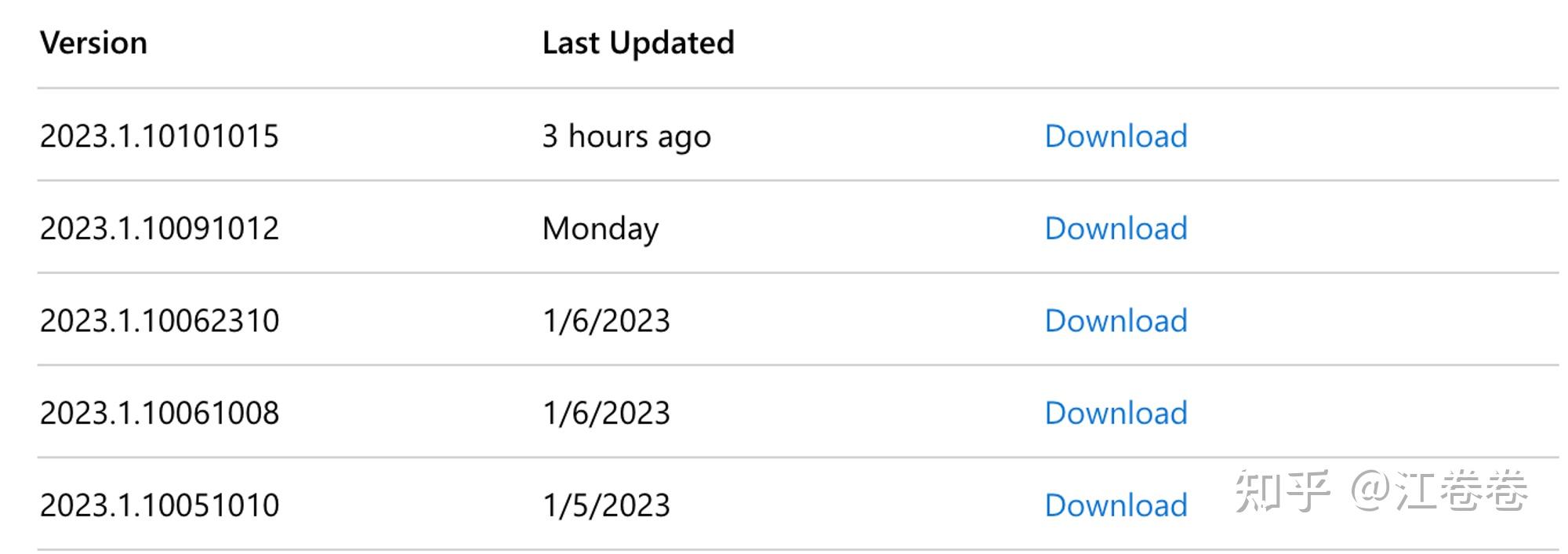Select version number 2023.1.10101015 text
Image resolution: width=1568 pixels, height=554 pixels.
coord(159,137)
